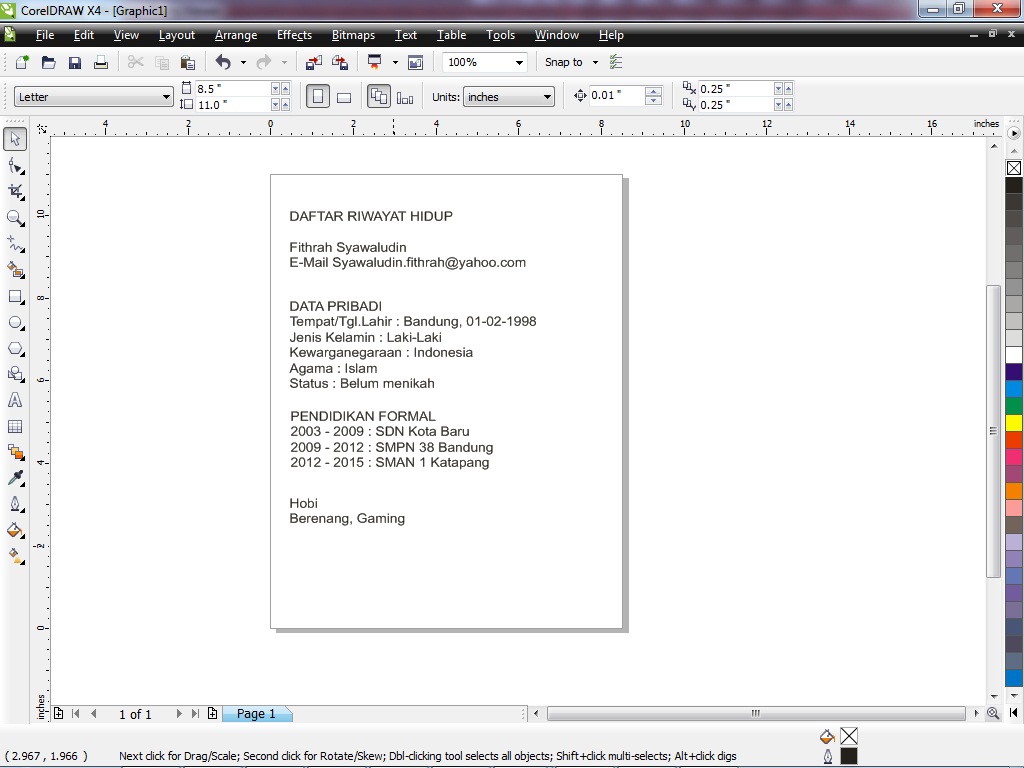1024x768 pixels.
Task: Click the navigator zoom button
Action: click(x=993, y=714)
